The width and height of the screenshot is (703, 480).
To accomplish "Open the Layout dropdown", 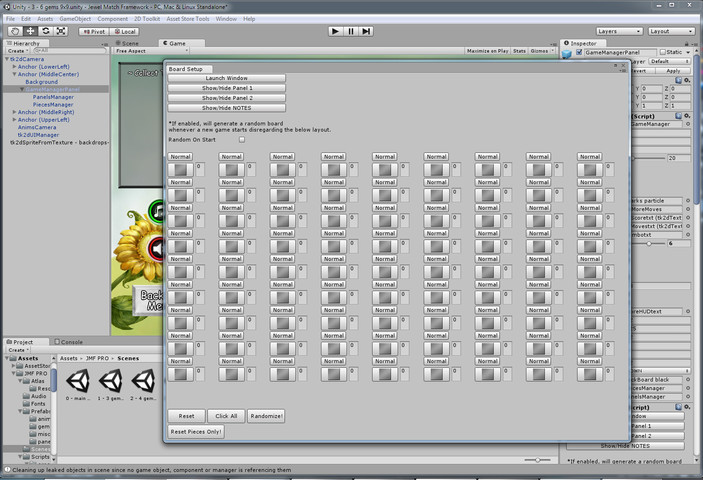I will pos(671,31).
